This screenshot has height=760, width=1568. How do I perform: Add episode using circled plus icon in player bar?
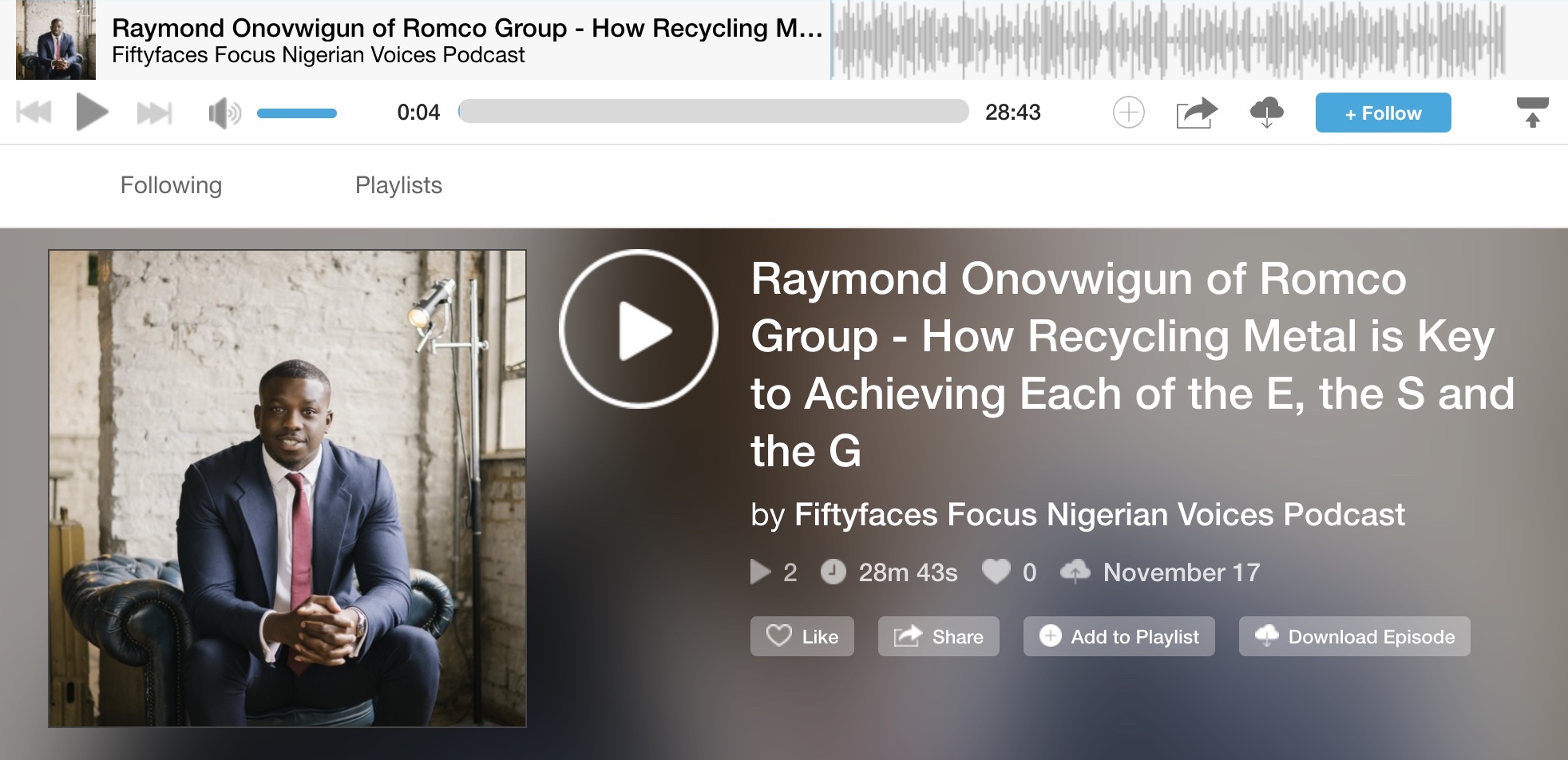pos(1128,113)
